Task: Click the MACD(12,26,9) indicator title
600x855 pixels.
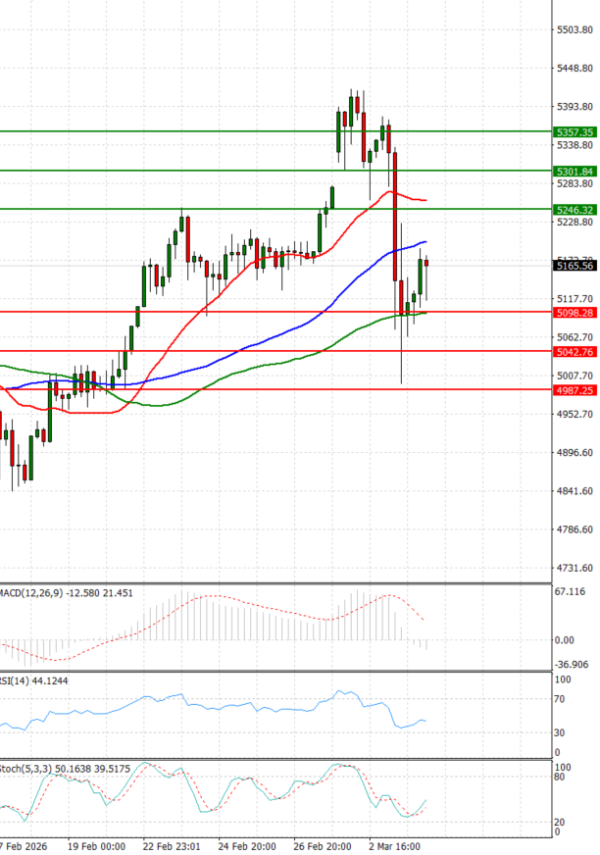Action: [32, 593]
